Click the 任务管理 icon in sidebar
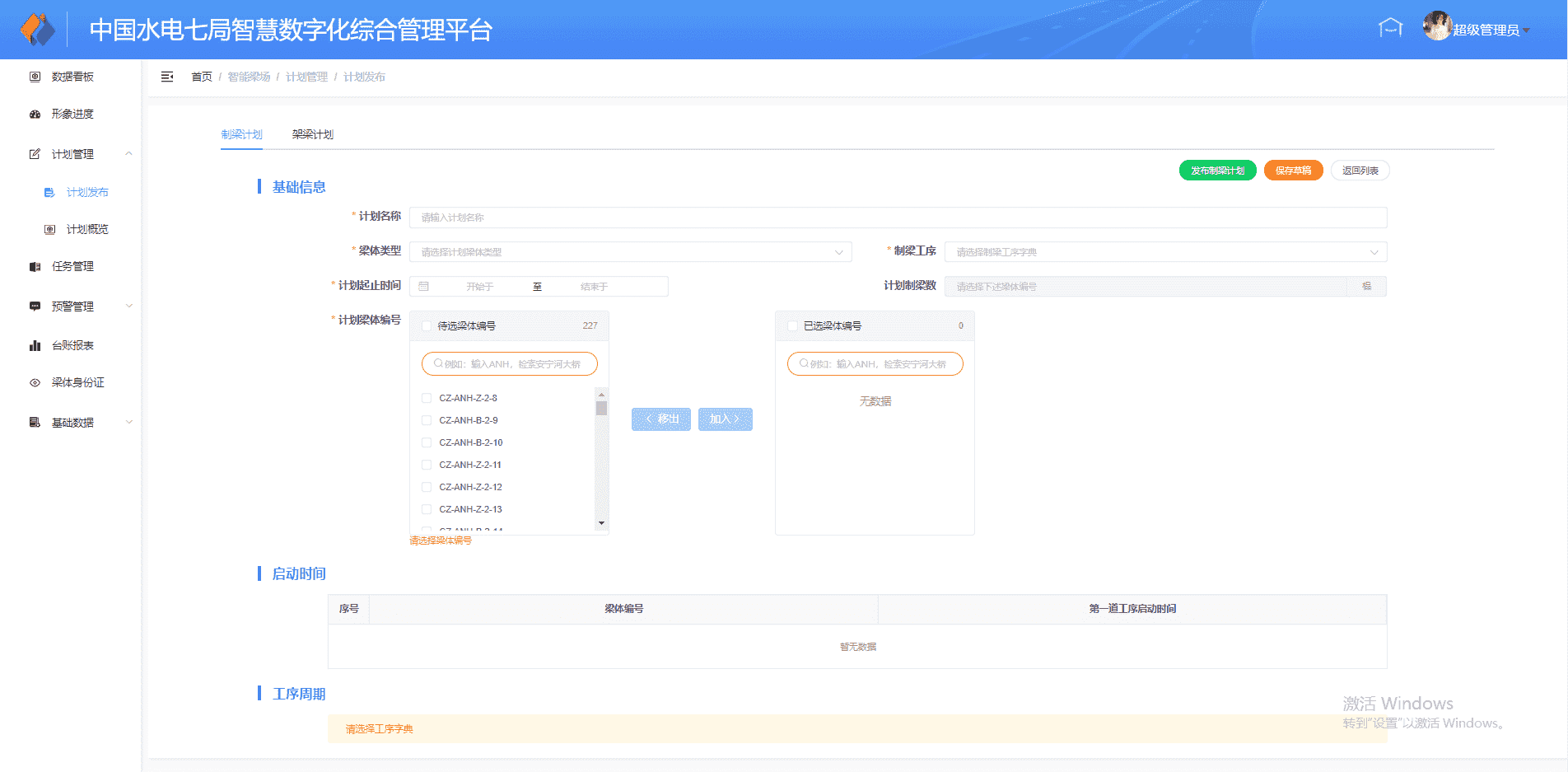This screenshot has width=1568, height=772. coord(35,267)
